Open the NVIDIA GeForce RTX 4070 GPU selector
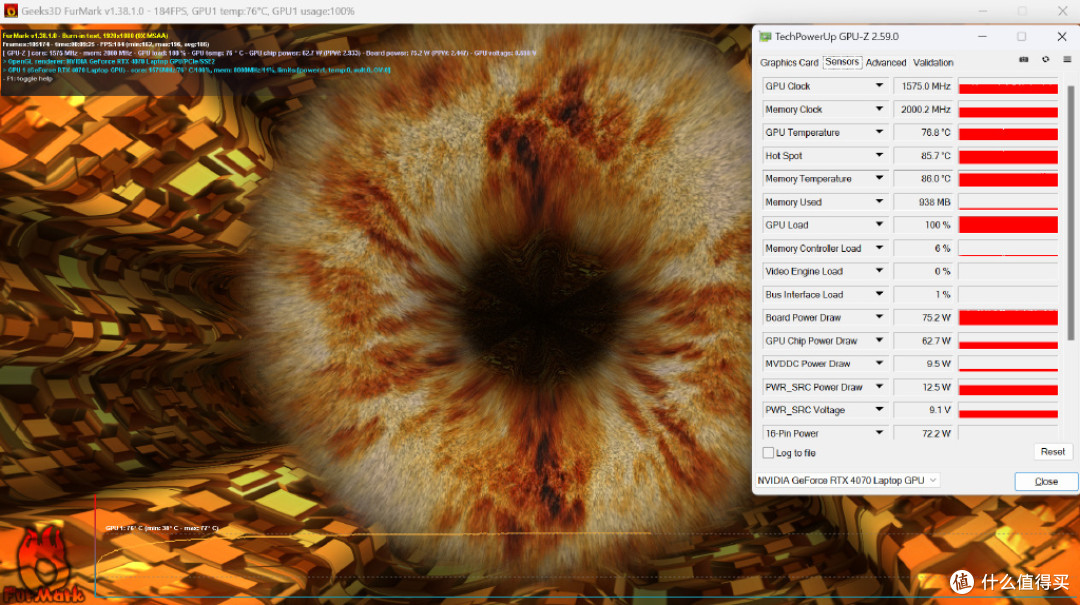 point(847,480)
